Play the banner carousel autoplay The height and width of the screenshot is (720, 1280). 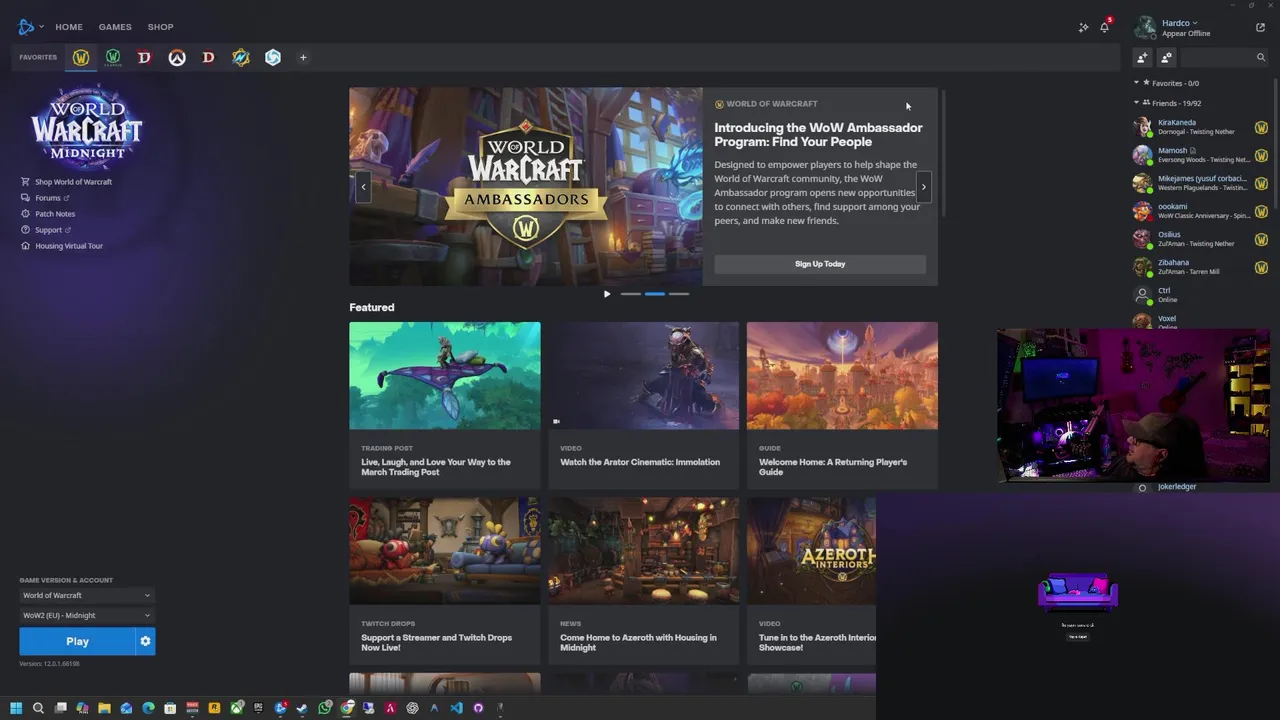[x=607, y=294]
